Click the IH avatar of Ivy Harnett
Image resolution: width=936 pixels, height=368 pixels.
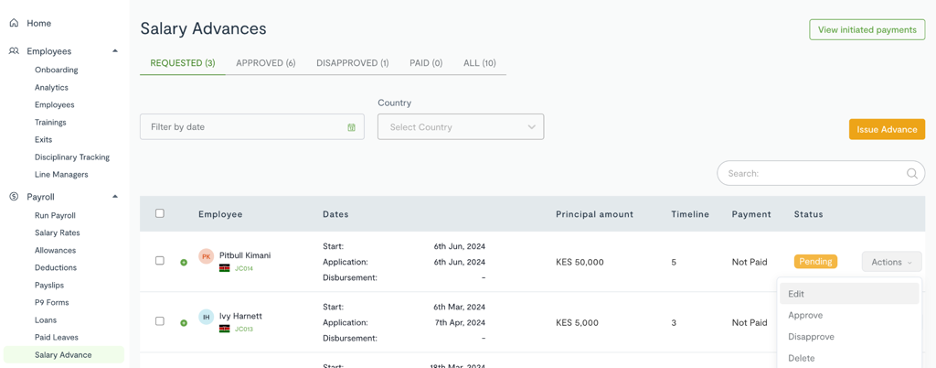click(206, 317)
